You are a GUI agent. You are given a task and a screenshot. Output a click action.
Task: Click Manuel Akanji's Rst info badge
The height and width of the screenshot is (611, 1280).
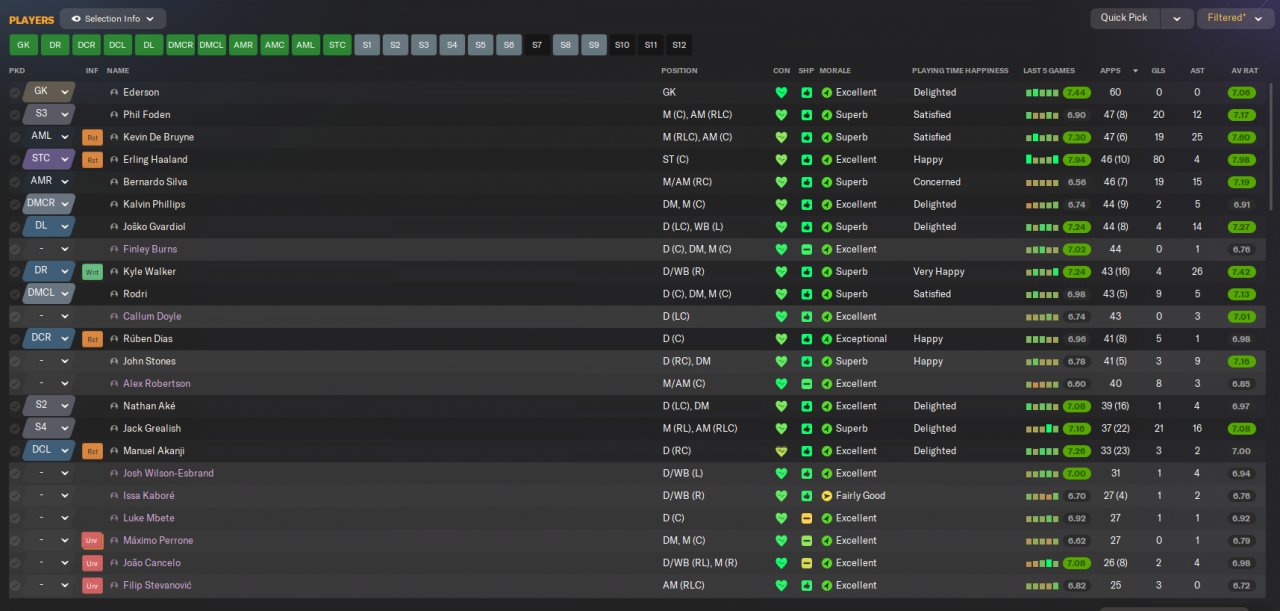click(92, 451)
